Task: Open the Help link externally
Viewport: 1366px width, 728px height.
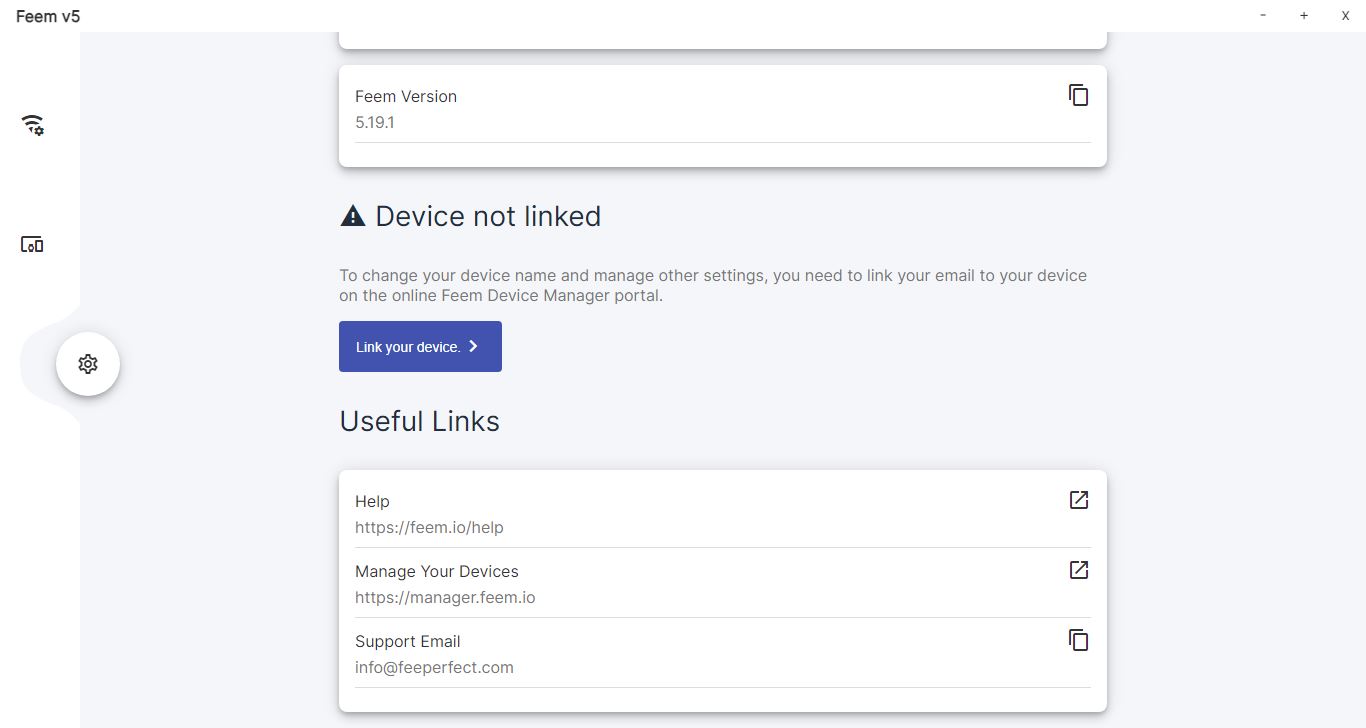Action: (1078, 500)
